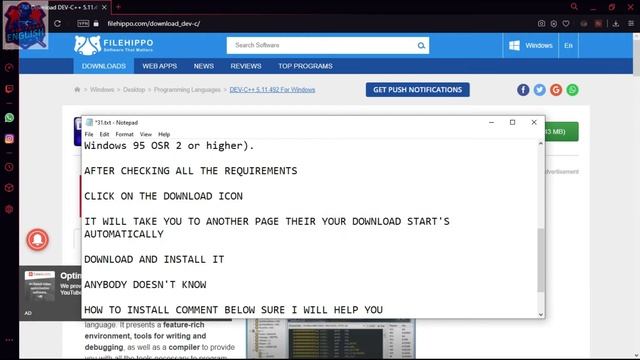The height and width of the screenshot is (360, 640).
Task: Open the easy setup menu icon
Action: pyautogui.click(x=631, y=24)
